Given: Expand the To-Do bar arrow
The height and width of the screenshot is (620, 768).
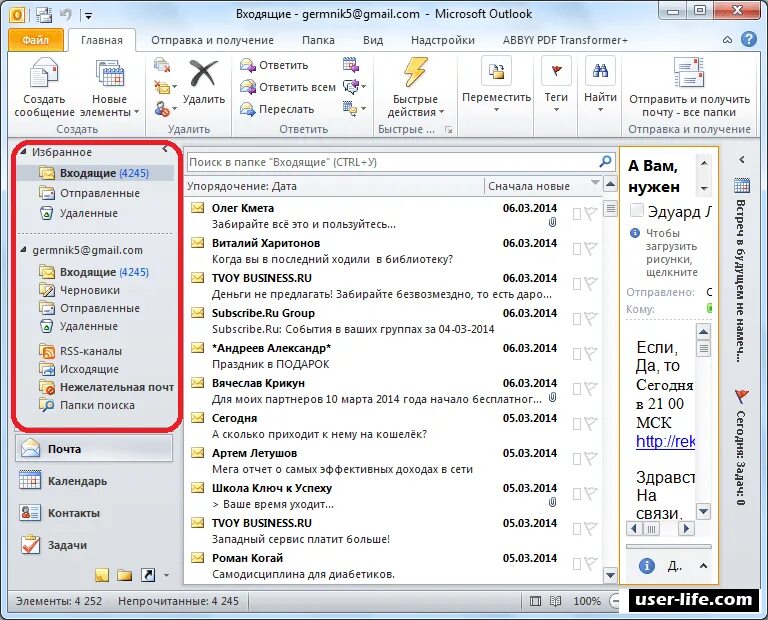Looking at the screenshot, I should [742, 159].
